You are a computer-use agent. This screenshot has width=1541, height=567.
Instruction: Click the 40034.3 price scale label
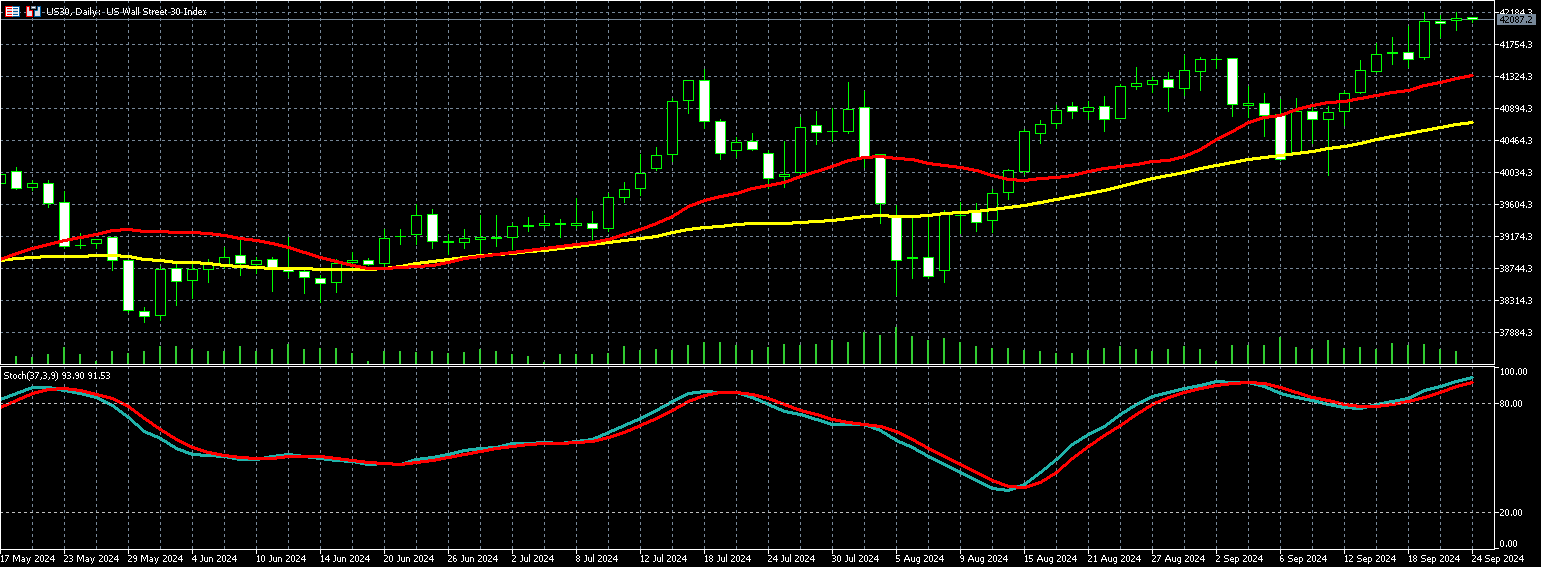tap(1516, 173)
